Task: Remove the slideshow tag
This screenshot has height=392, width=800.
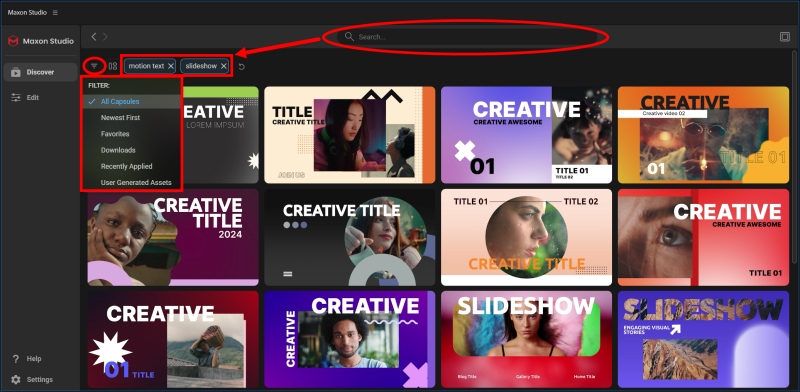Action: coord(223,66)
